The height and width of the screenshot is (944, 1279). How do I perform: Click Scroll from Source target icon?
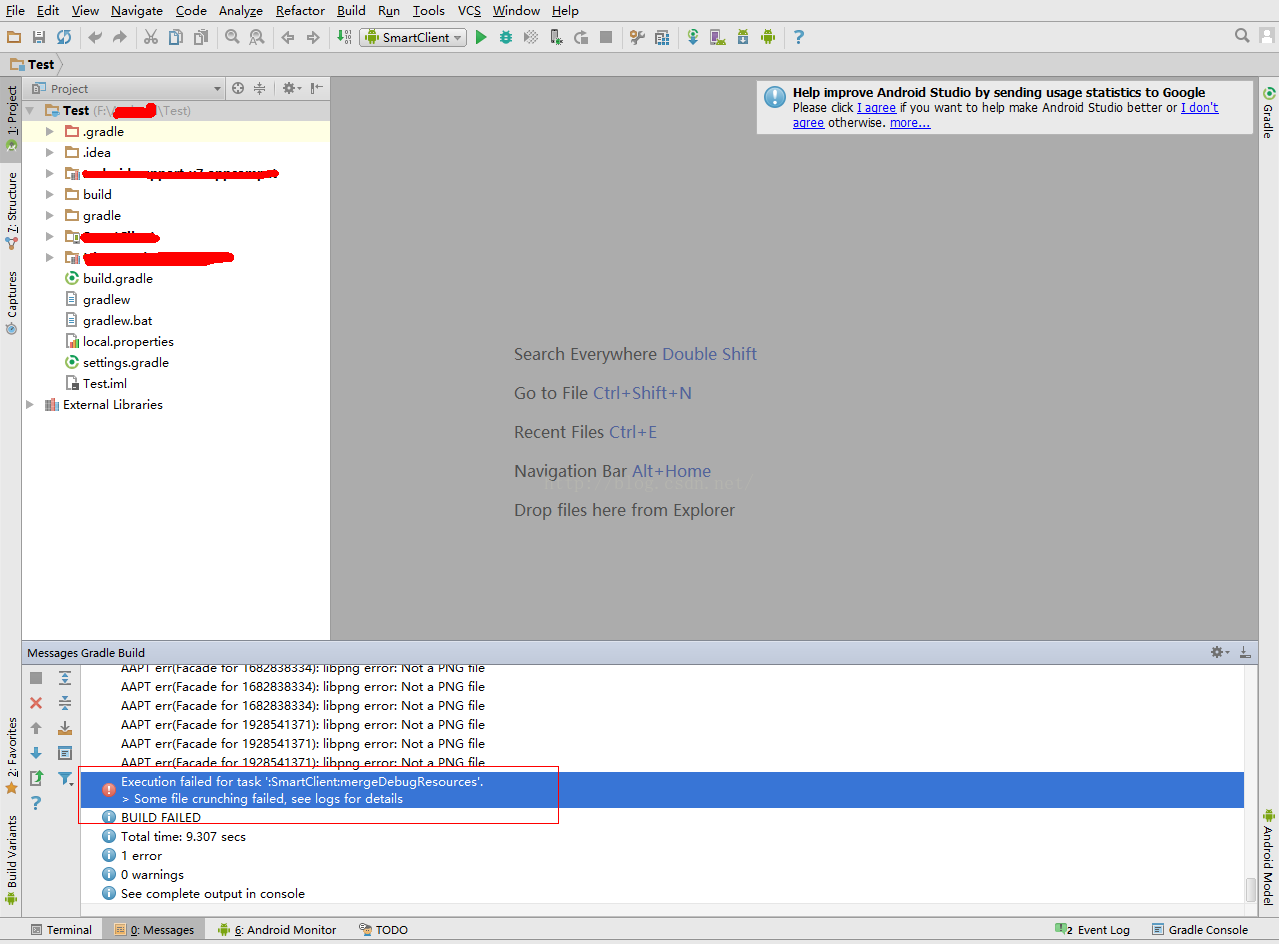coord(238,89)
